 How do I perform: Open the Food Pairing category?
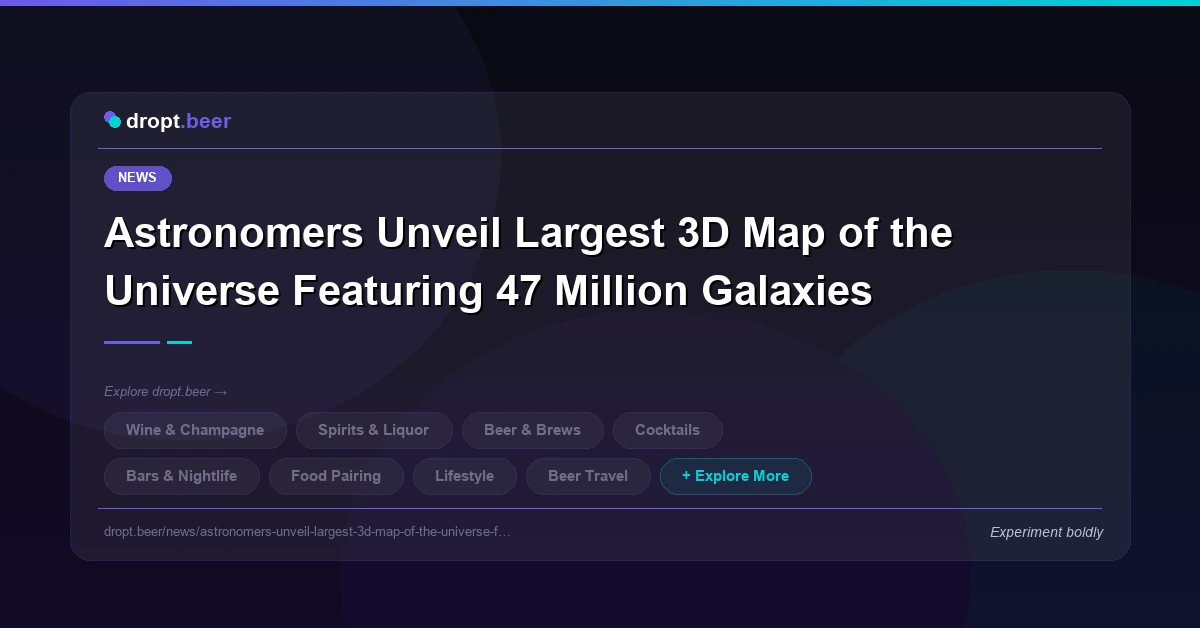336,476
